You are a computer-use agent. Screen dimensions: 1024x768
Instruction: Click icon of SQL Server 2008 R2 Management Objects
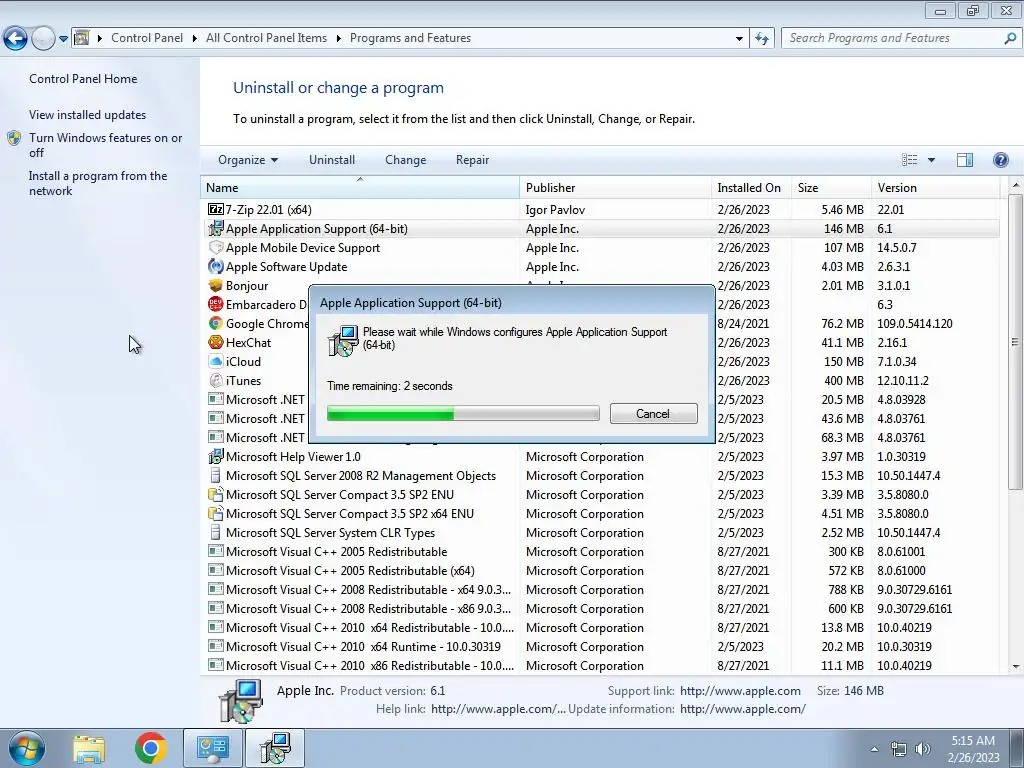coord(215,475)
